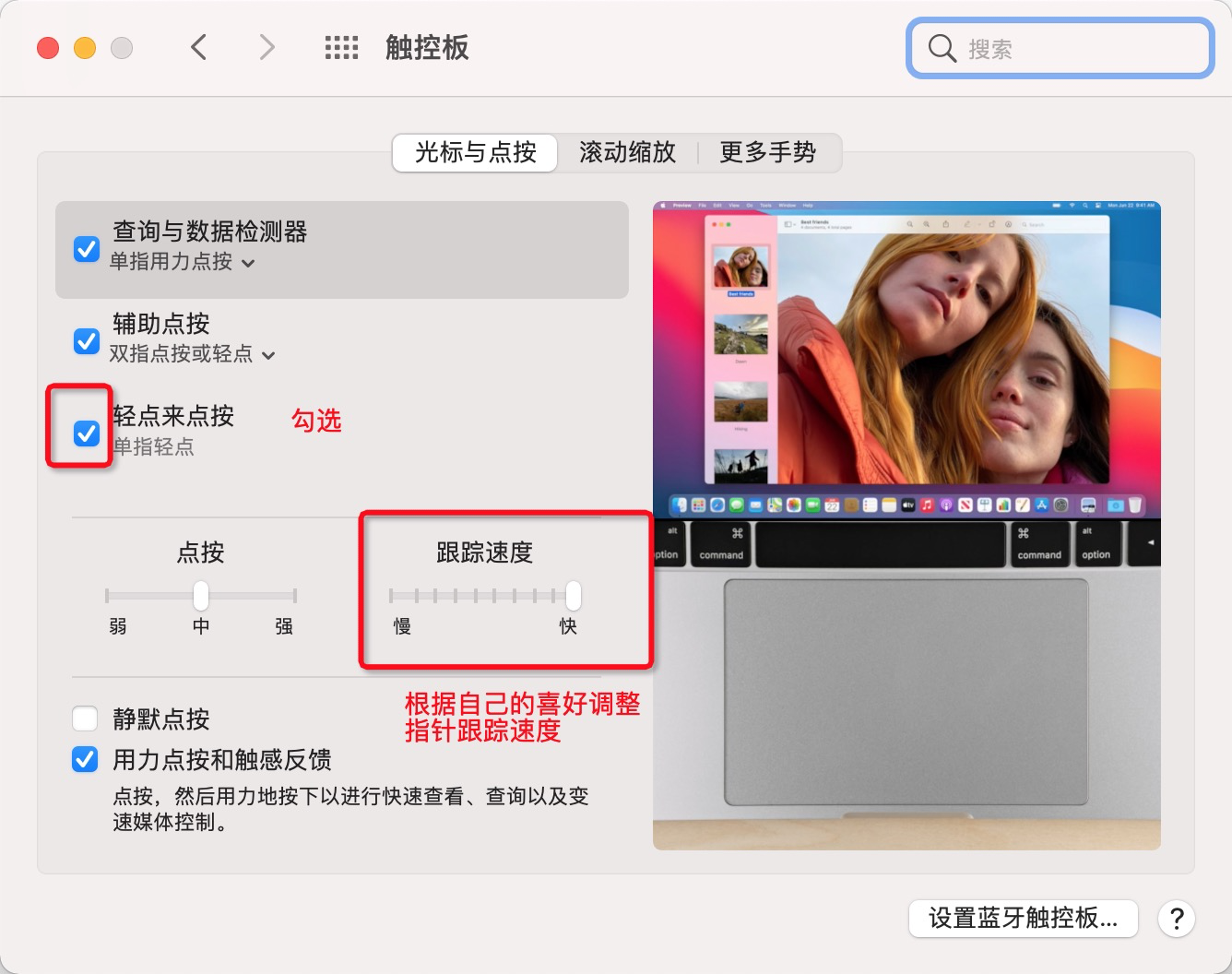Focus the 搜索 search field
The height and width of the screenshot is (974, 1232).
1060,48
